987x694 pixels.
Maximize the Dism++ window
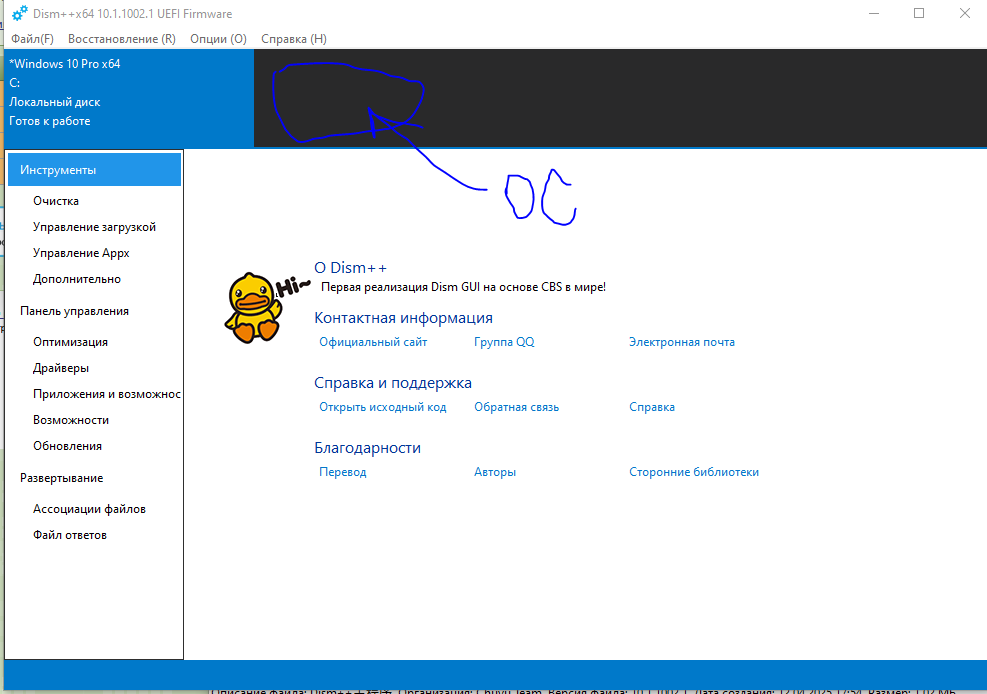click(919, 13)
